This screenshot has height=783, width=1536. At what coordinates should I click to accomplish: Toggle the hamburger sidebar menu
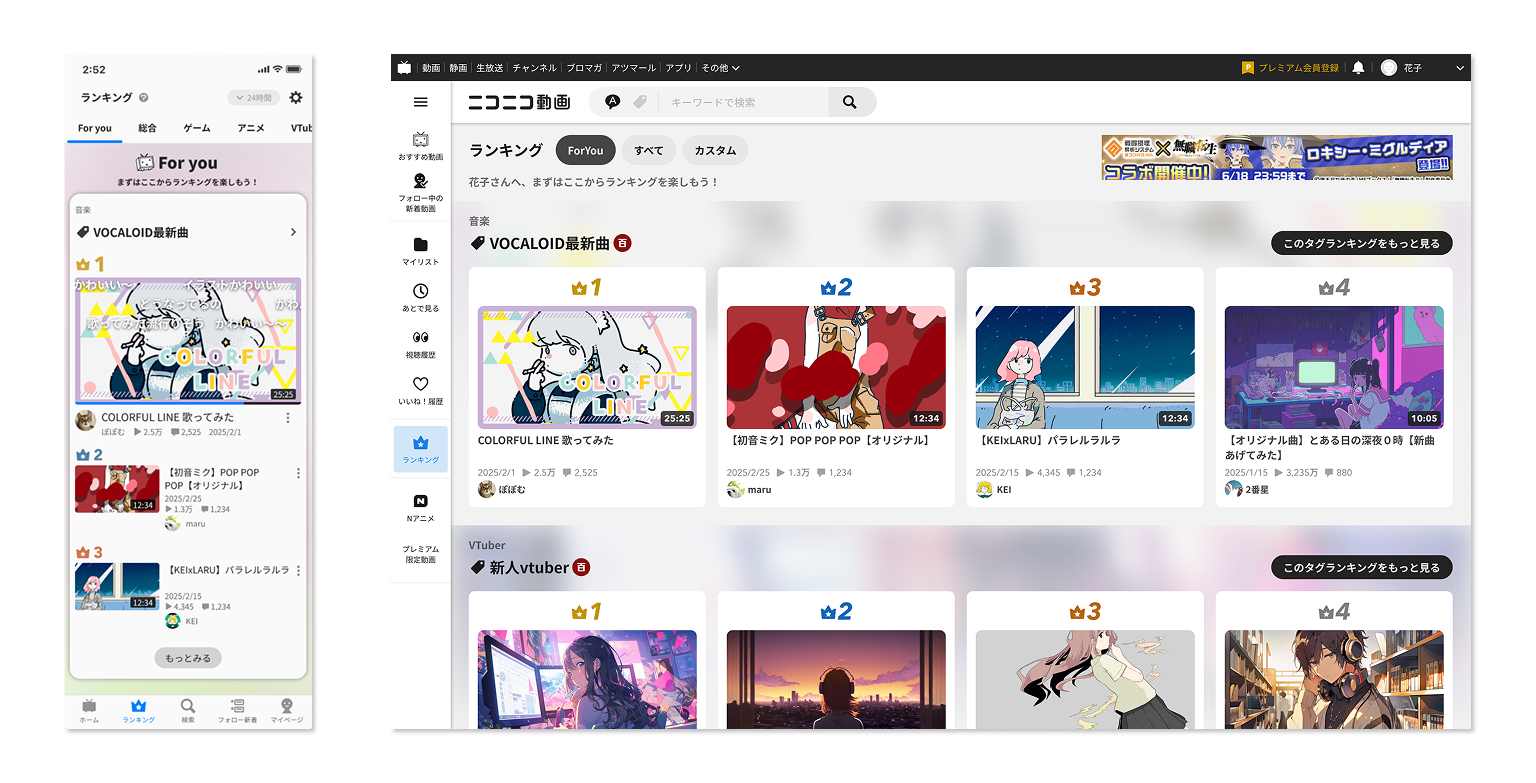[421, 102]
